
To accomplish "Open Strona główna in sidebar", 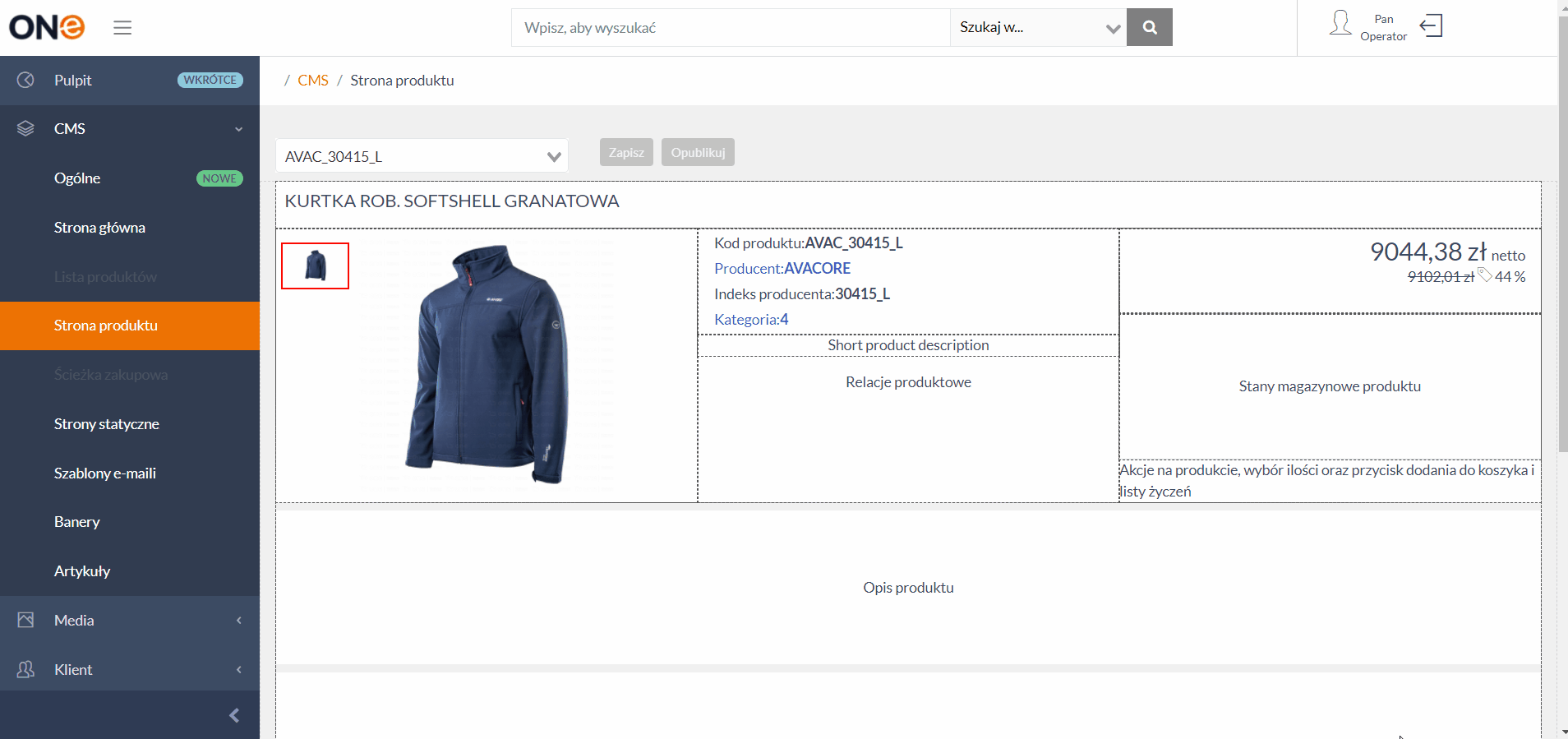I will (99, 228).
